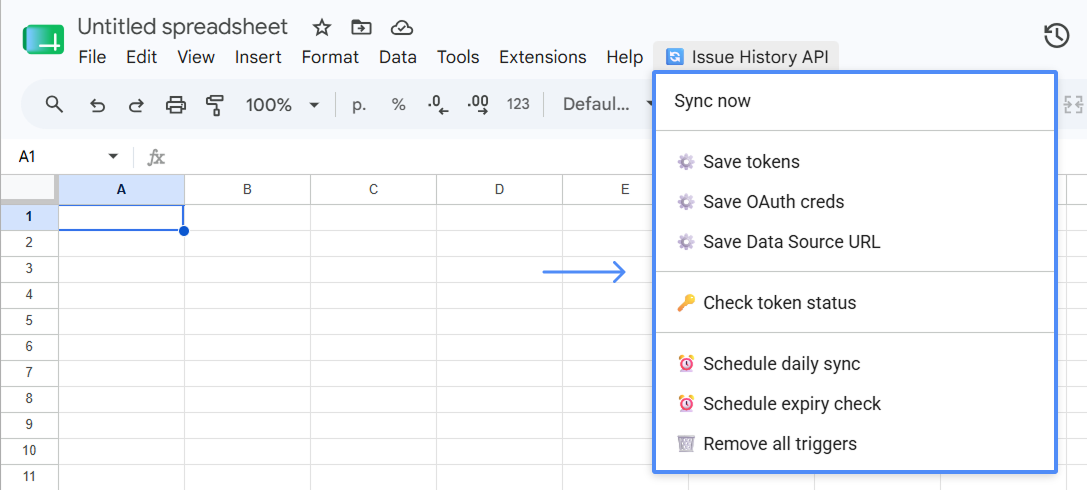1087x490 pixels.
Task: Check the cloud save status icon
Action: 401,28
